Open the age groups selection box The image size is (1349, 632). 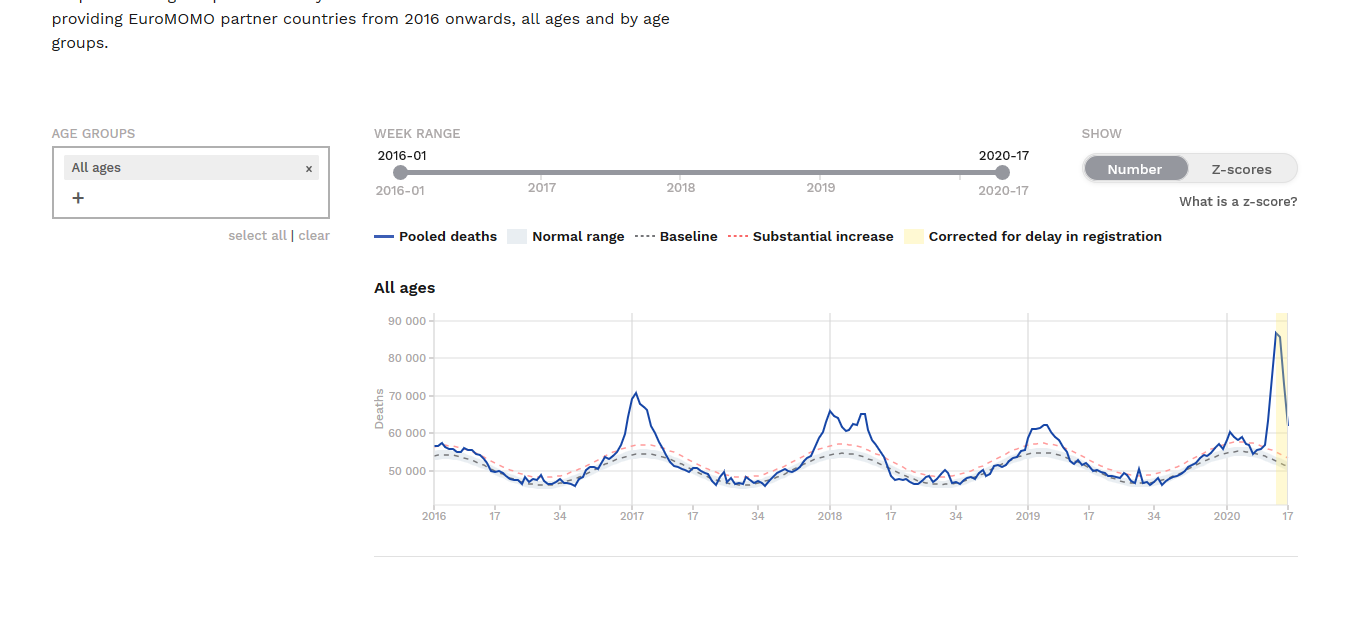coord(190,198)
